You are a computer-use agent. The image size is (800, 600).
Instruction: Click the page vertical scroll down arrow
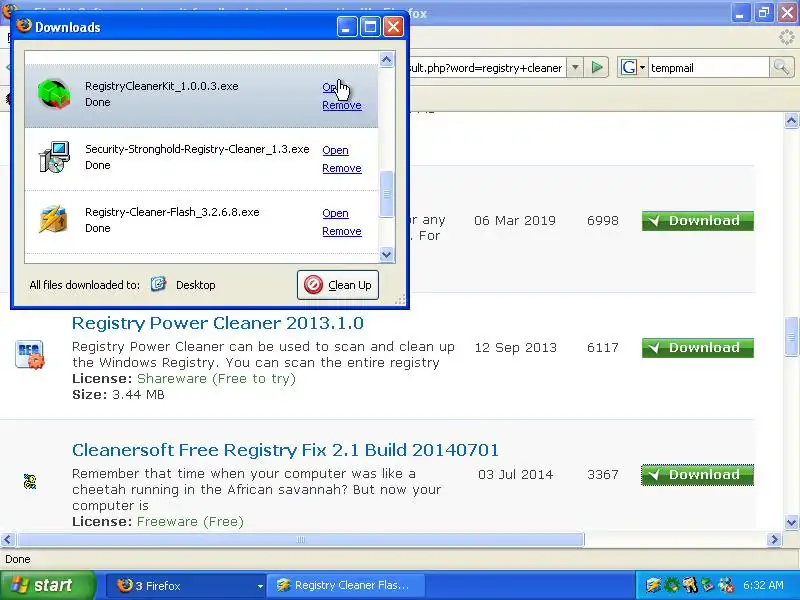coord(791,522)
